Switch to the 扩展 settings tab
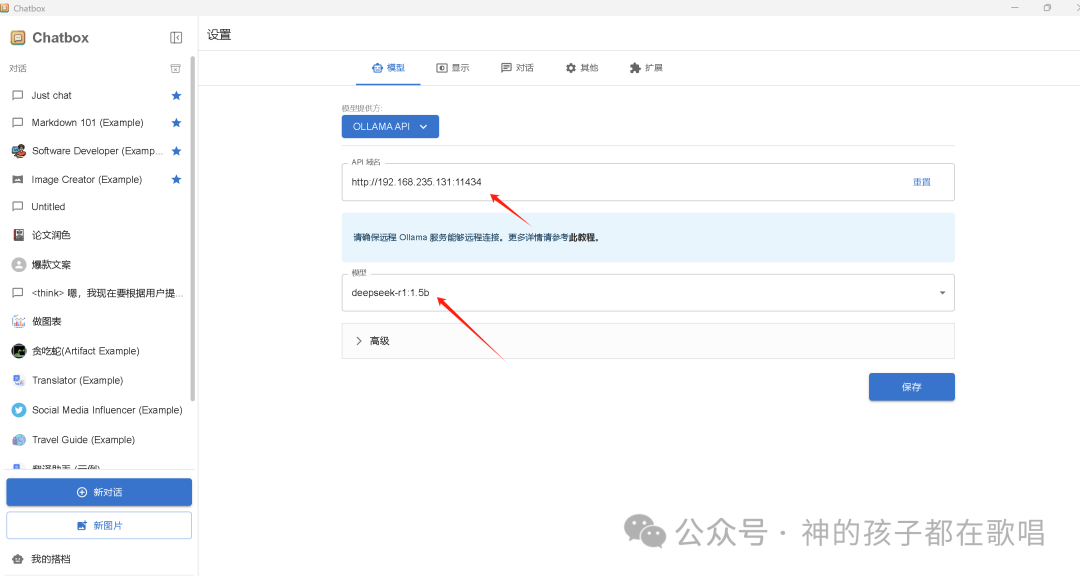The width and height of the screenshot is (1080, 576). pos(646,68)
